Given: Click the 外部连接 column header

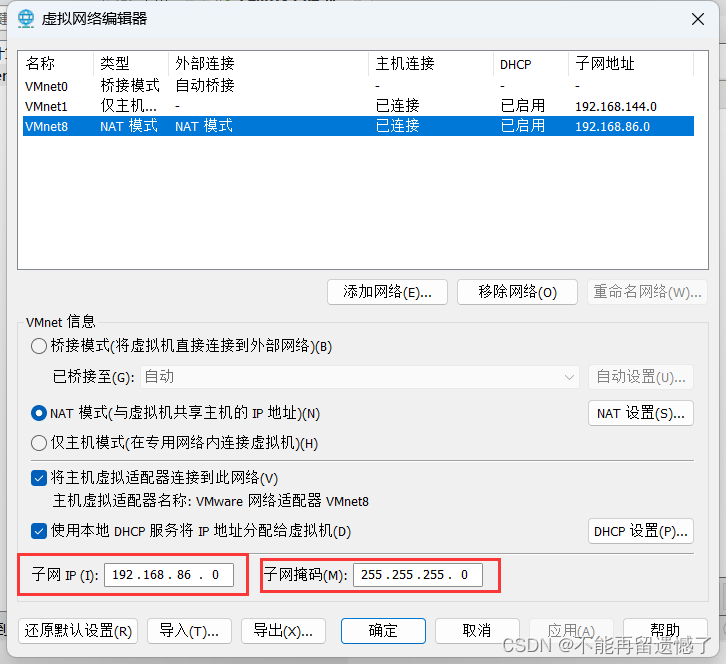Looking at the screenshot, I should tap(269, 63).
